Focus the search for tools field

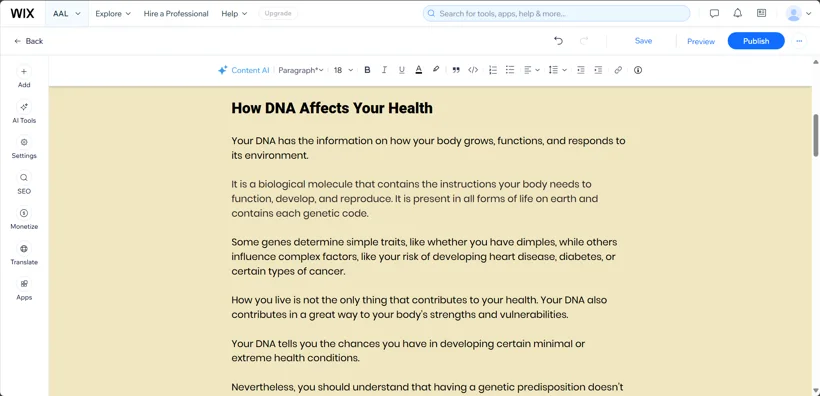(556, 14)
